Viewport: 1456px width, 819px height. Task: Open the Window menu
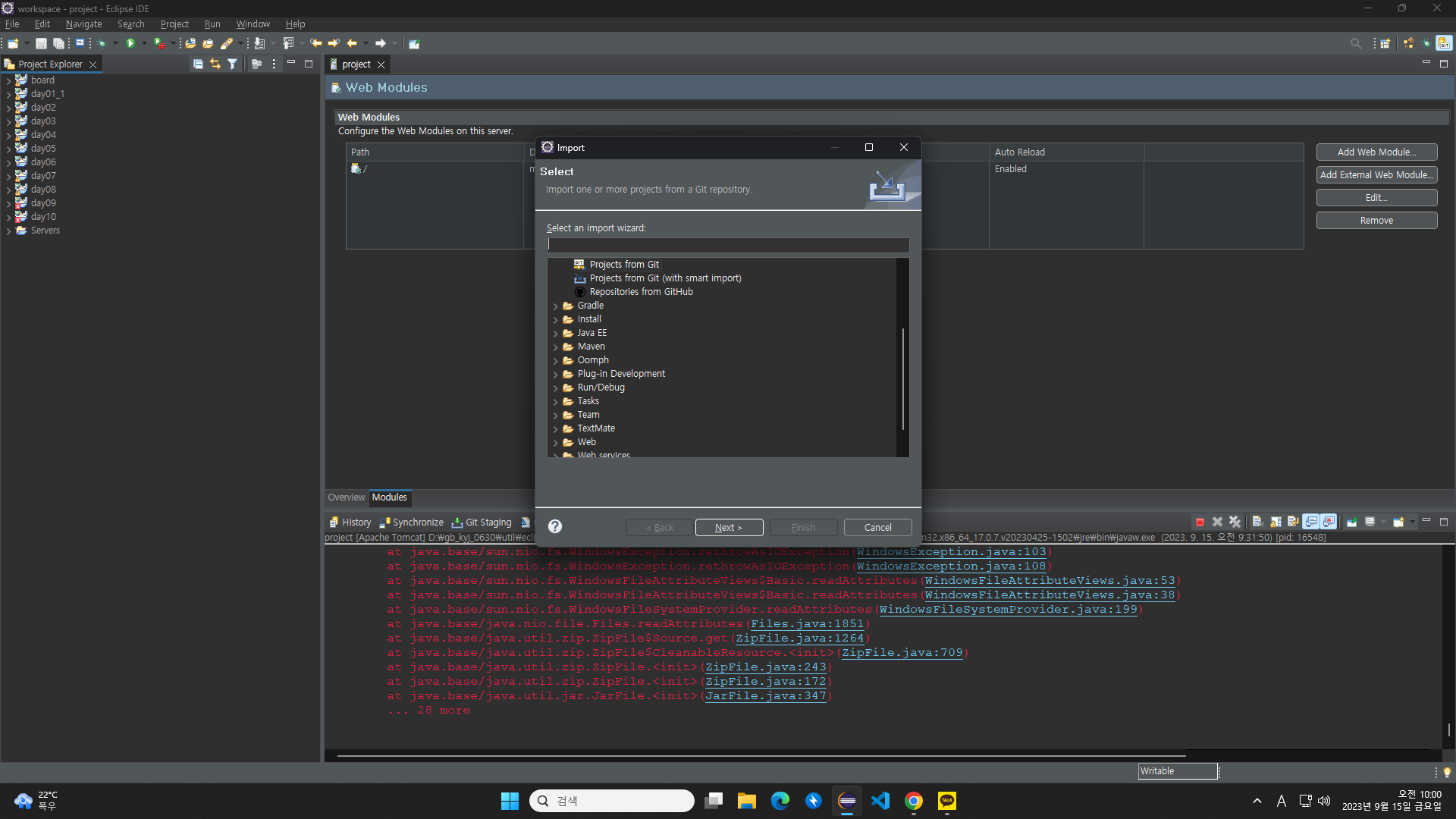pos(253,24)
